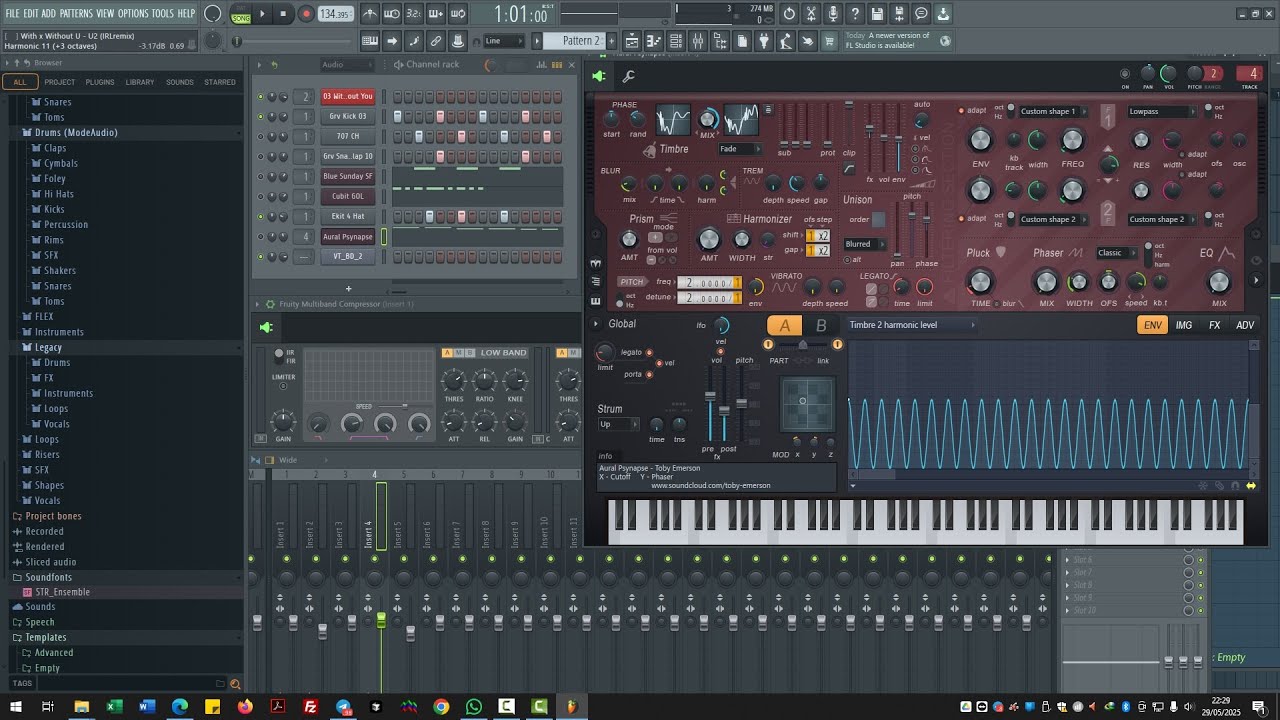This screenshot has height=720, width=1280.
Task: Toggle Pat/Song mode button
Action: pos(241,14)
